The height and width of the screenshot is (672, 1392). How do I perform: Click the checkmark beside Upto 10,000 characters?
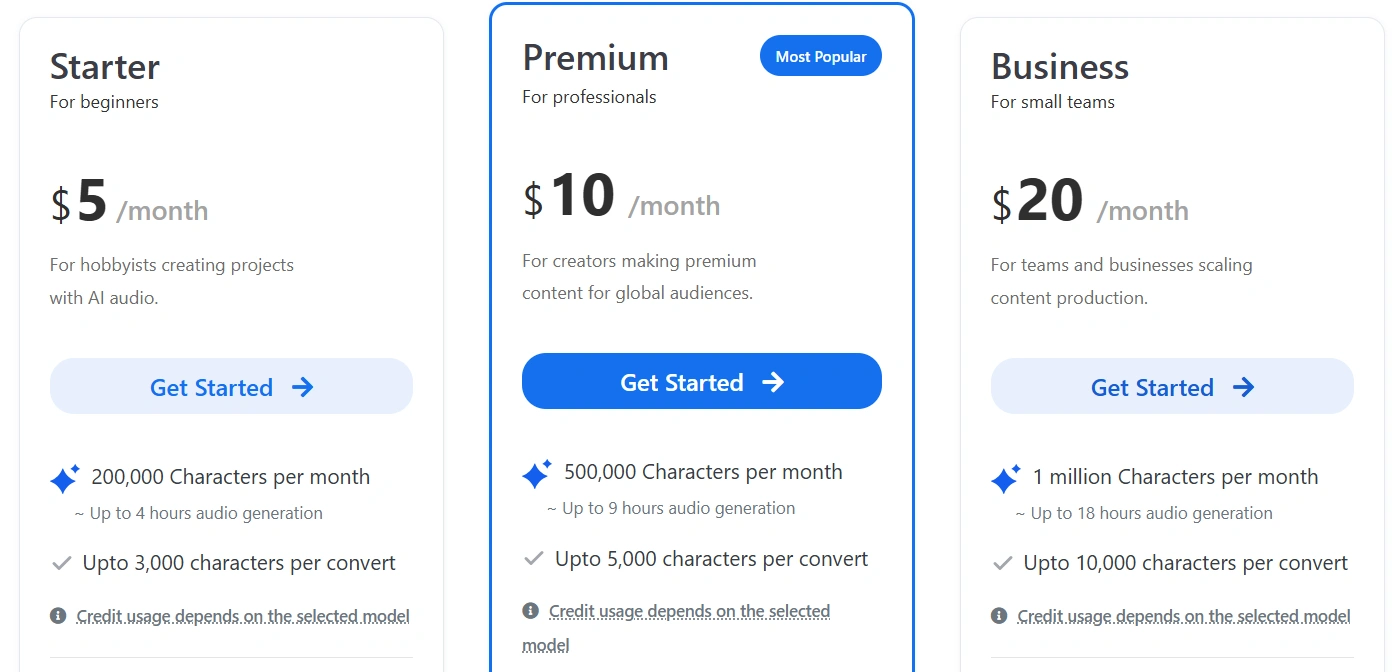[1003, 564]
